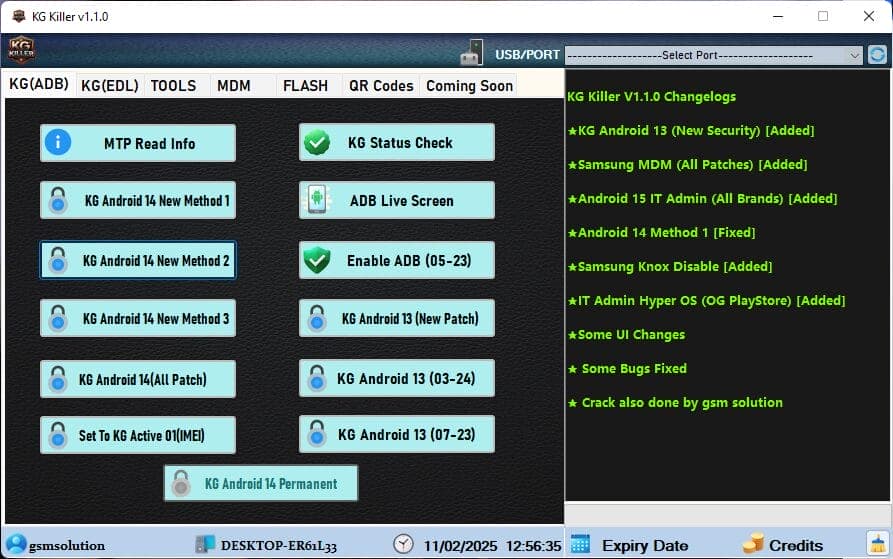Run the KG Status Check
This screenshot has width=893, height=559.
[x=397, y=142]
